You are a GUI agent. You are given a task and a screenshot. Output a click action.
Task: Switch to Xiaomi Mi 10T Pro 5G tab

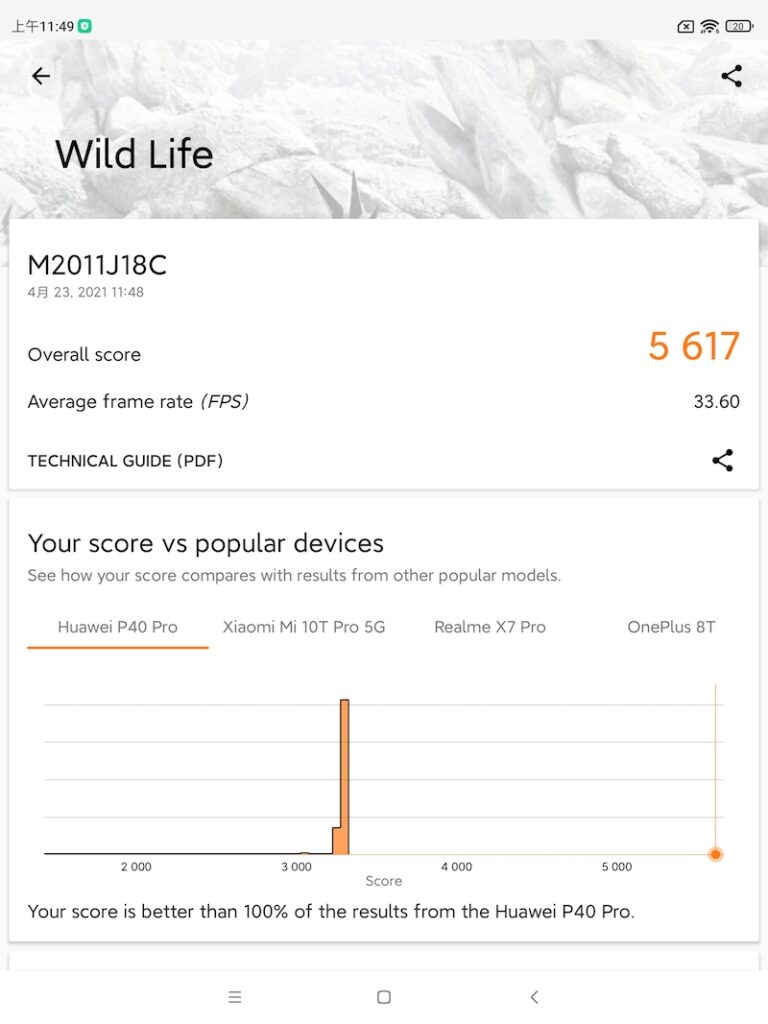[304, 627]
